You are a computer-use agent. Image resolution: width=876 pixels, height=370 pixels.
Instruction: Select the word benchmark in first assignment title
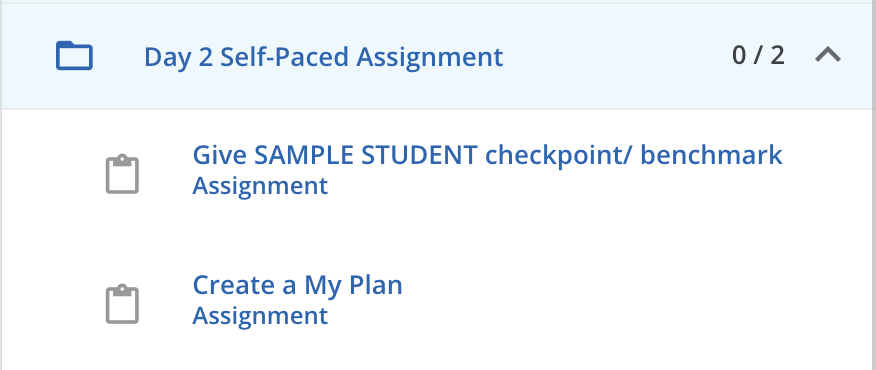point(711,155)
